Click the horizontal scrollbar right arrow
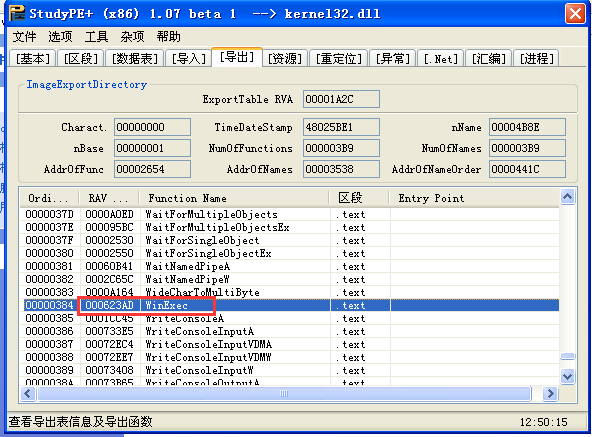Image resolution: width=592 pixels, height=437 pixels. pos(550,394)
